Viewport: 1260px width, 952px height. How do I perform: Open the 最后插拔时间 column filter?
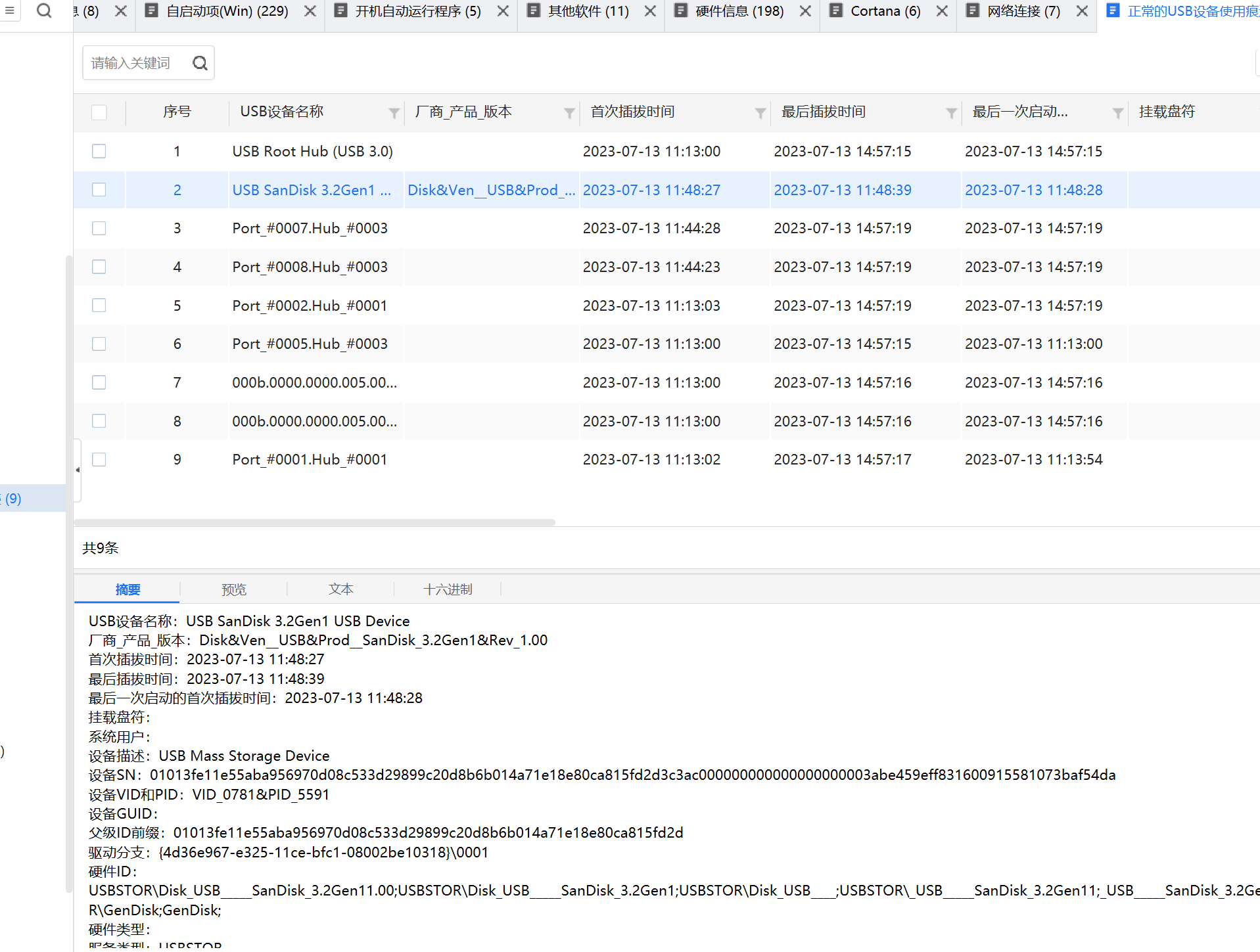tap(951, 113)
